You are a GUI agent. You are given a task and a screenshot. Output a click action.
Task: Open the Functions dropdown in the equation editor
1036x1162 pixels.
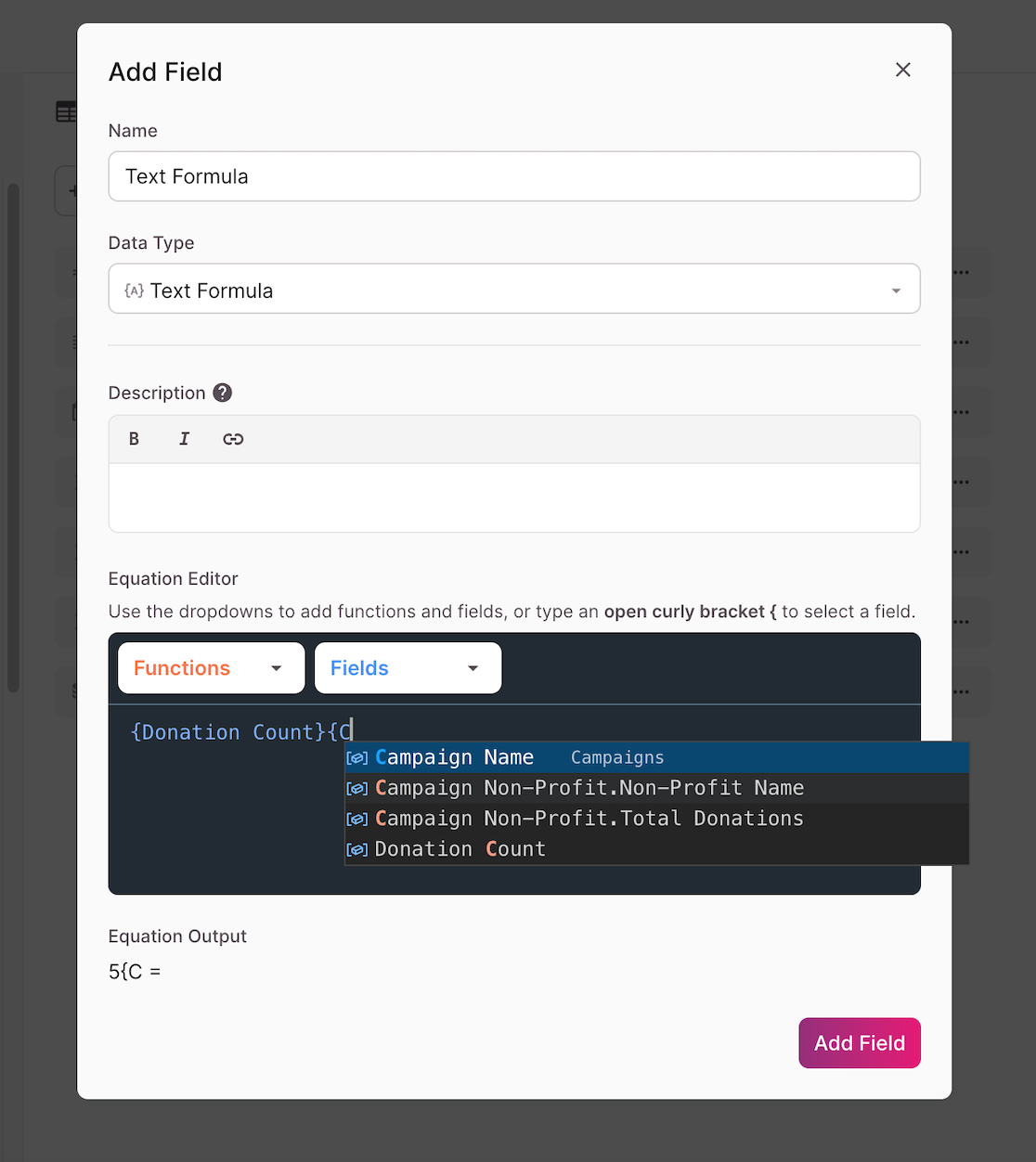[210, 667]
